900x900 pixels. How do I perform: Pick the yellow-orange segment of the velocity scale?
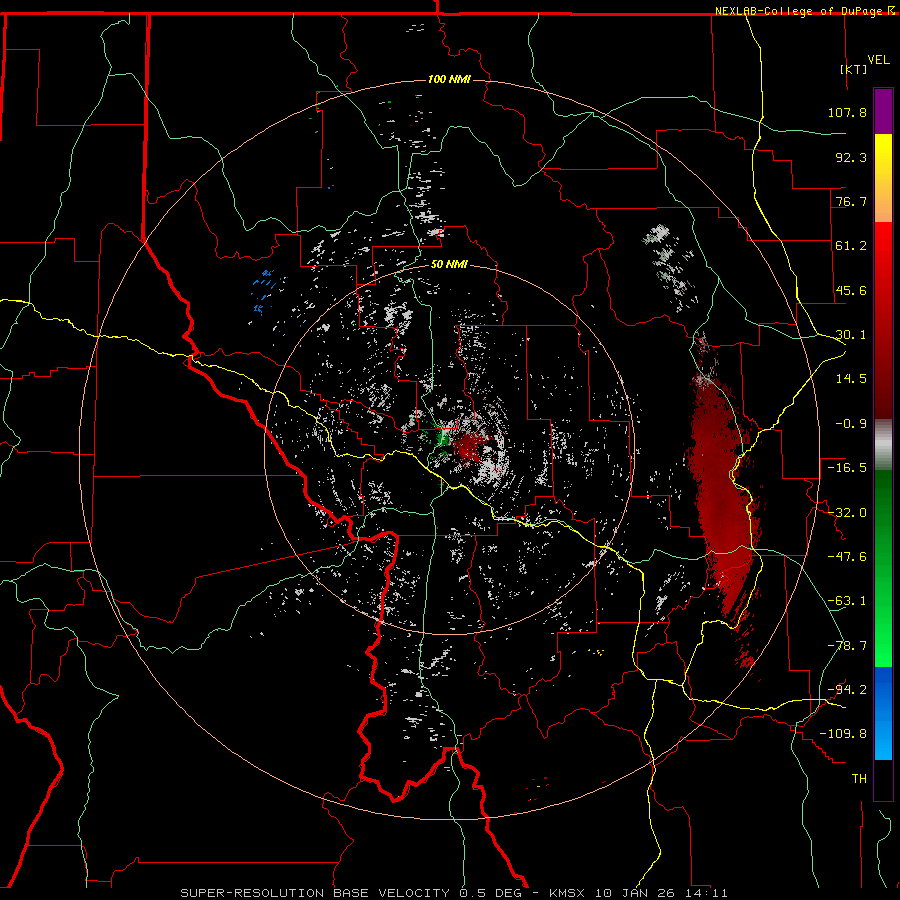(883, 178)
